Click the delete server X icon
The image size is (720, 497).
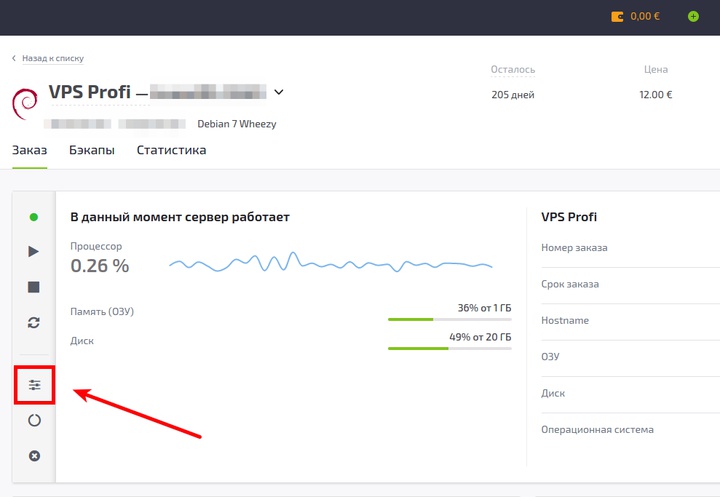pos(34,456)
